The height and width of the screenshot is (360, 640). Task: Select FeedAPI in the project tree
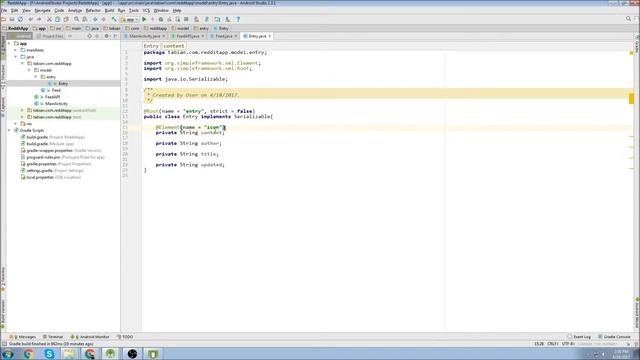click(x=52, y=97)
